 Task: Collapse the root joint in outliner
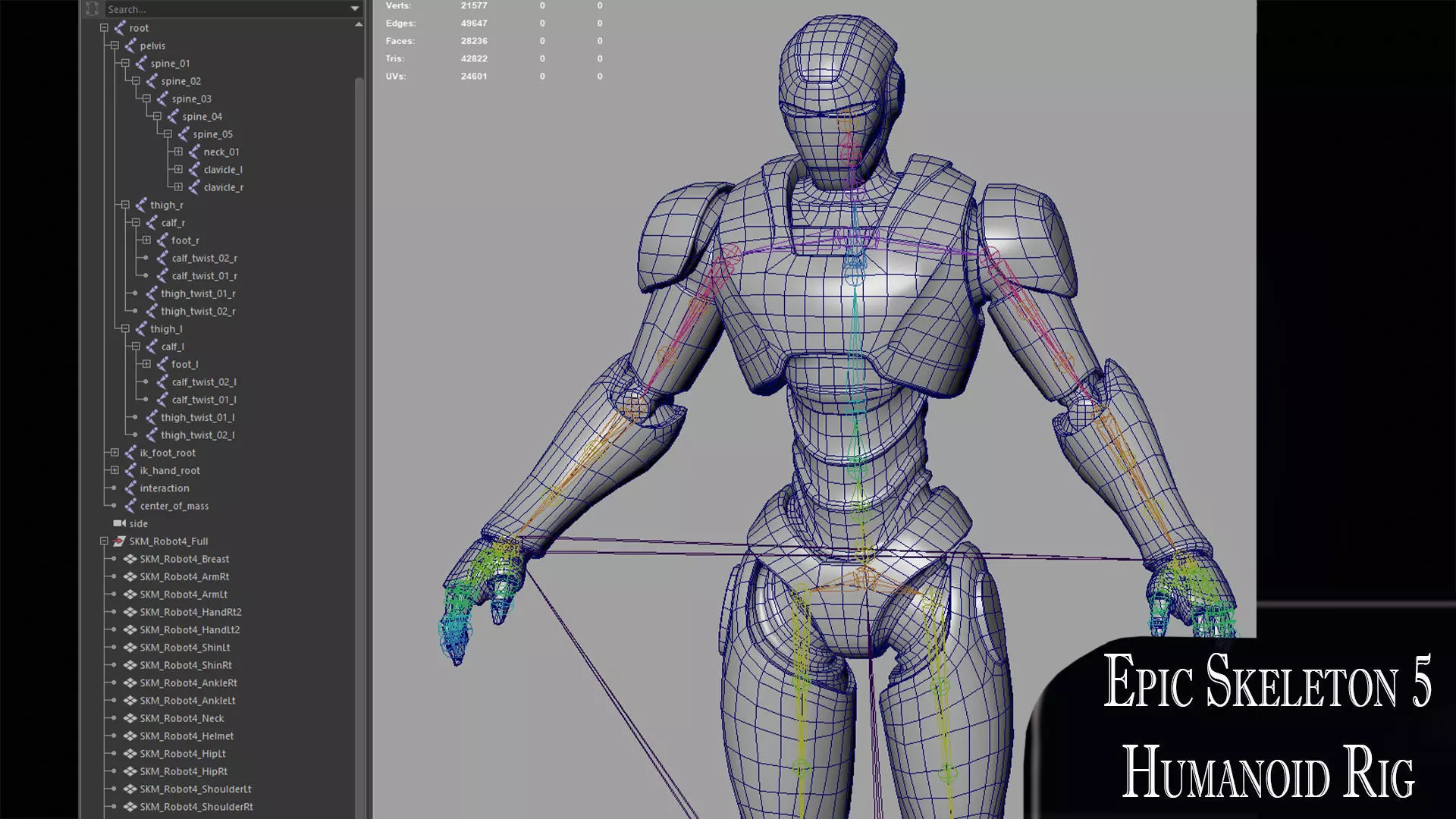tap(104, 28)
